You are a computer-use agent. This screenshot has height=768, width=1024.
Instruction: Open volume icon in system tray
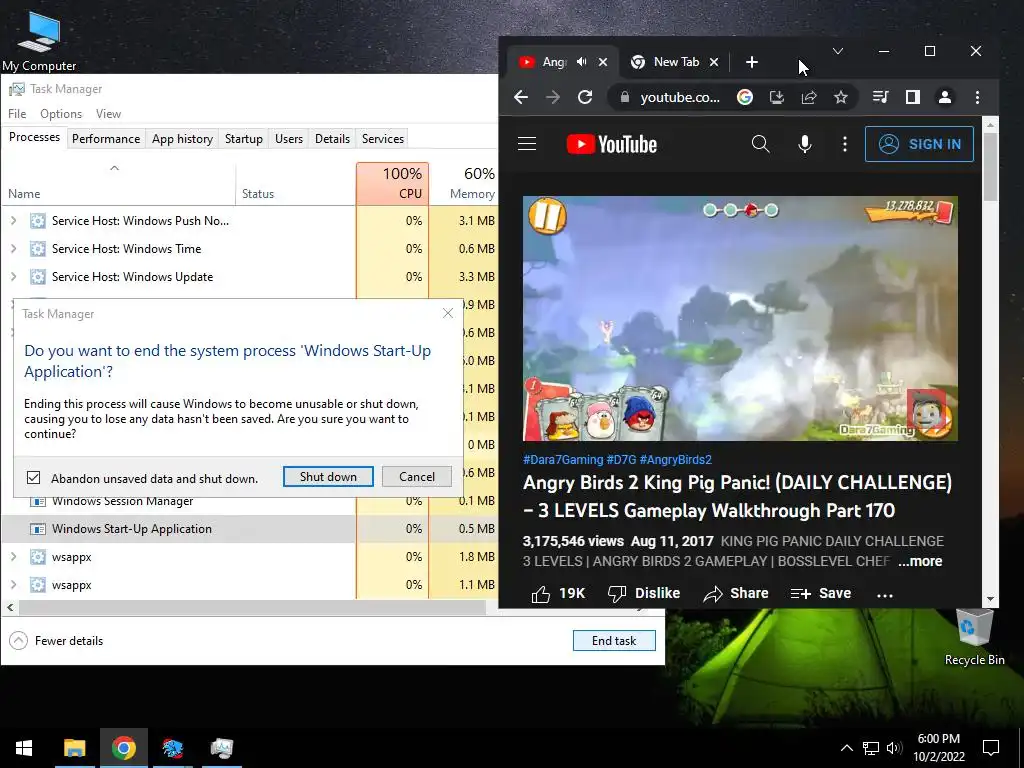coord(894,748)
